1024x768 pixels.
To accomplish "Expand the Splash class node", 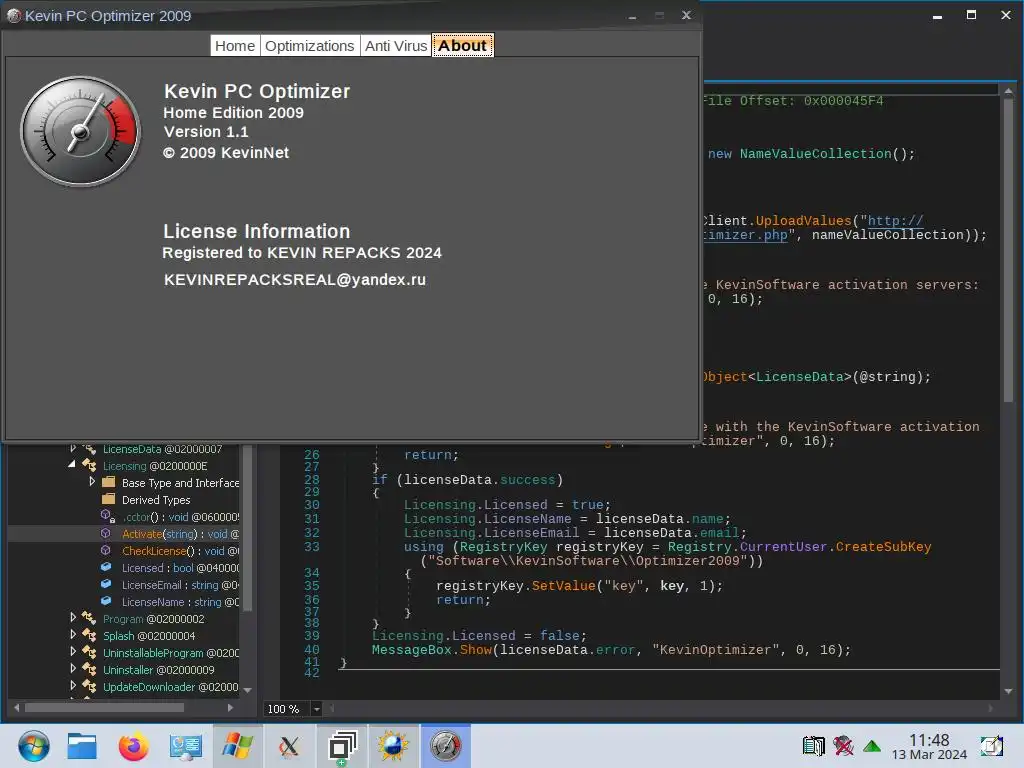I will [73, 634].
